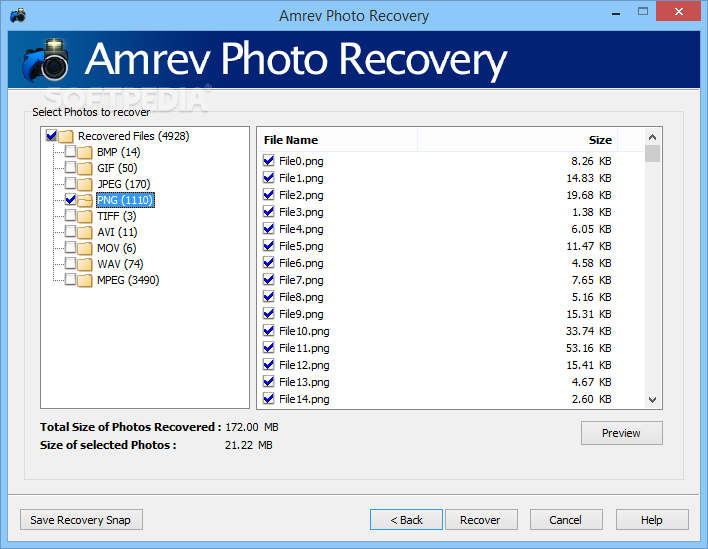The width and height of the screenshot is (708, 549).
Task: Uncheck File10.png checkbox
Action: pos(269,330)
